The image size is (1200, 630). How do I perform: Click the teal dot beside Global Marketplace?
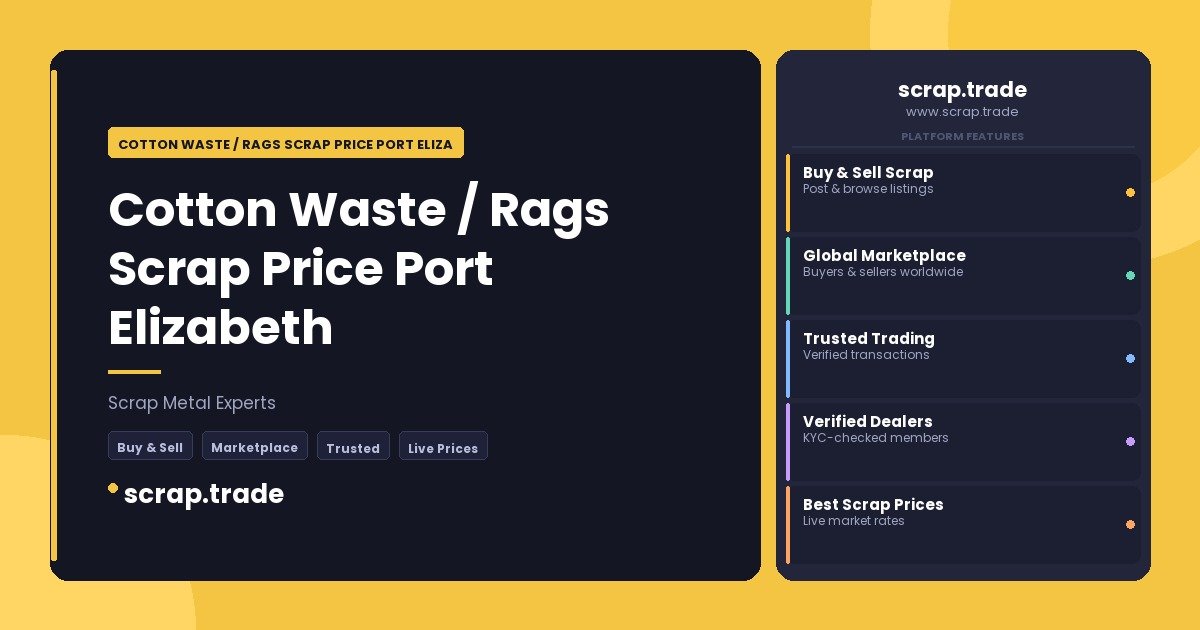[1130, 275]
